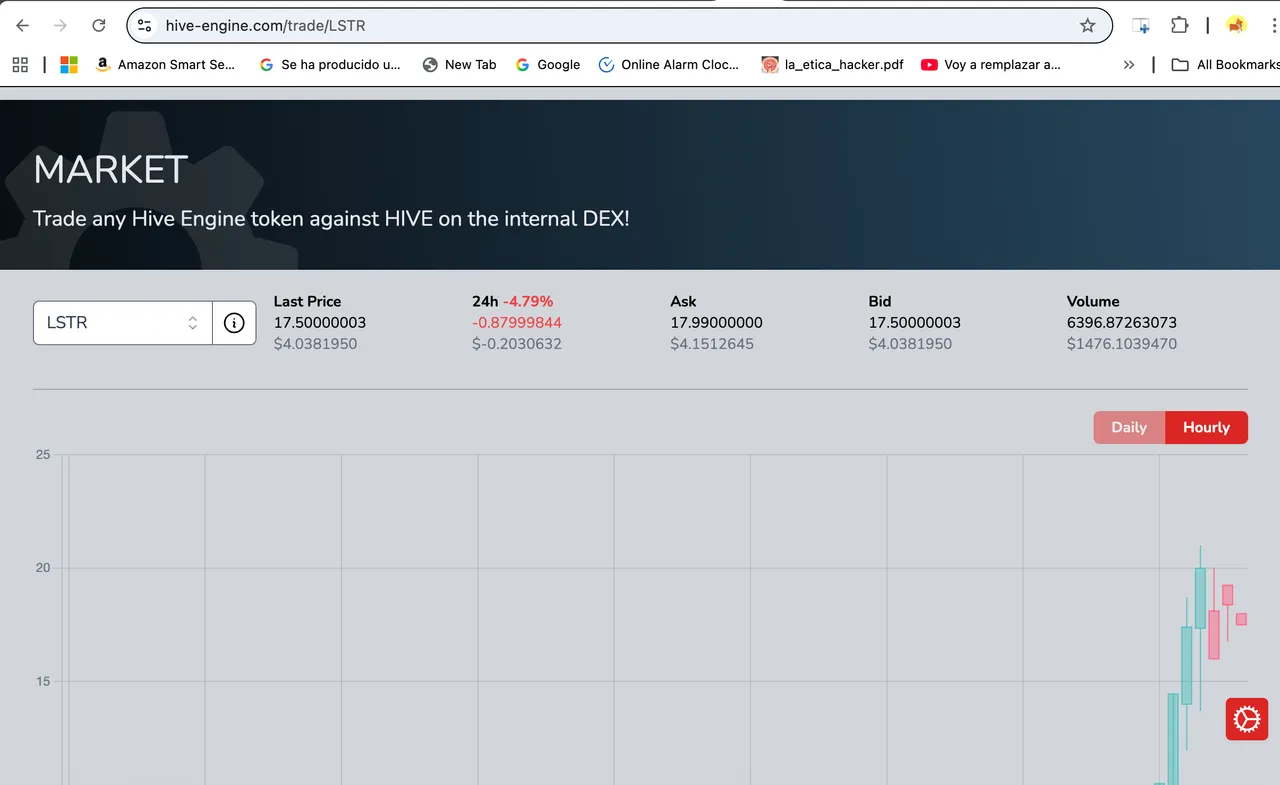Click the 24h change -4.79% text
The height and width of the screenshot is (785, 1280).
(x=527, y=301)
